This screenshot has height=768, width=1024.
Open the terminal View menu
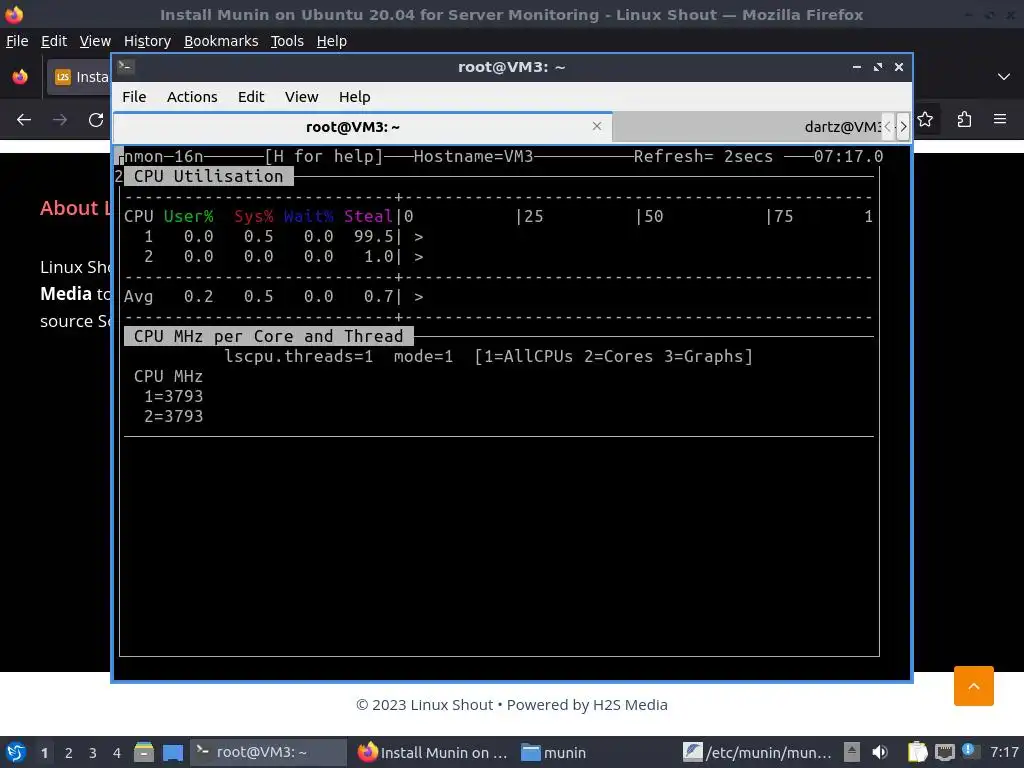coord(301,97)
